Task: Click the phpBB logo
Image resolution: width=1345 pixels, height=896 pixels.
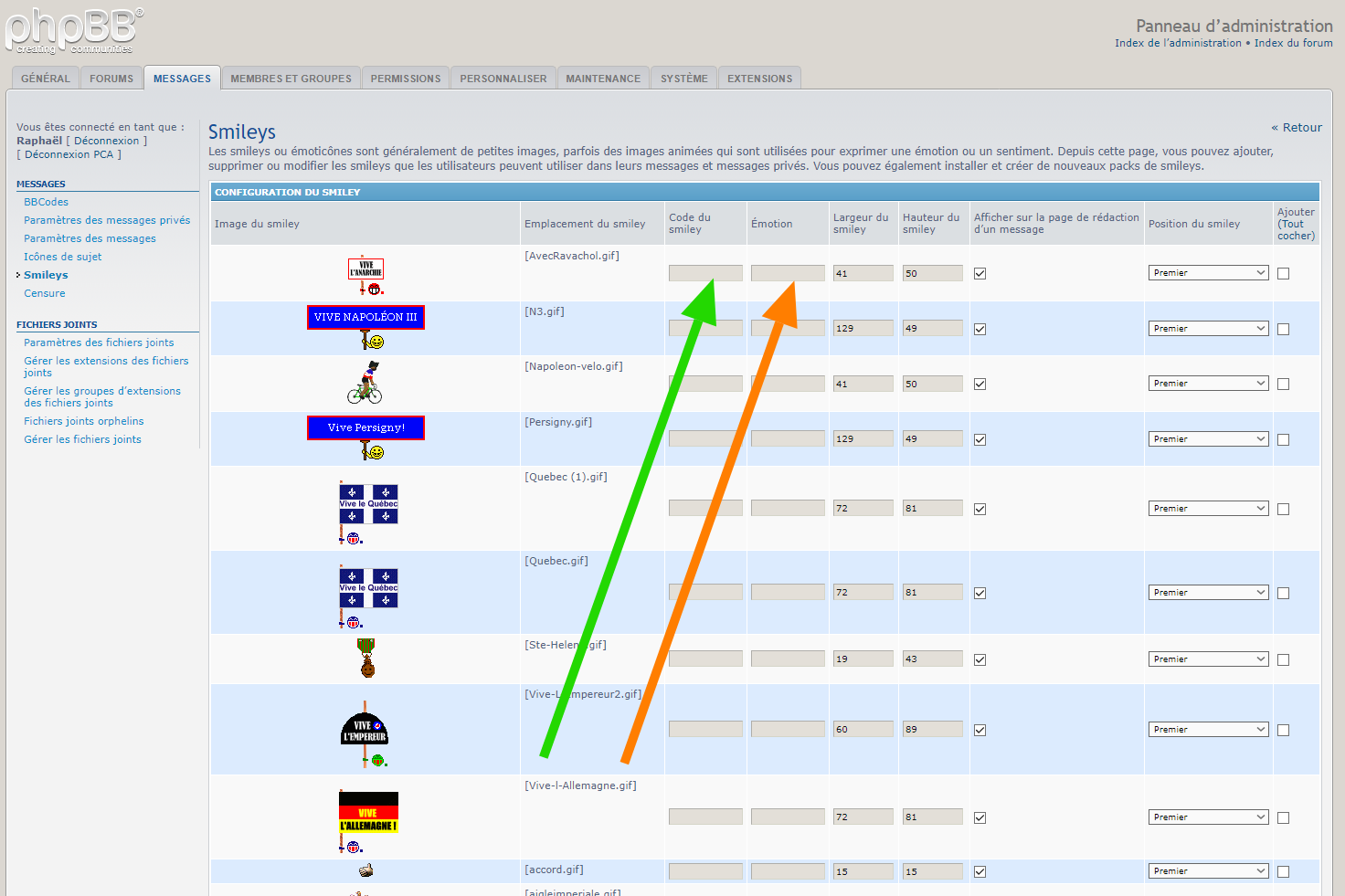Action: point(73,30)
